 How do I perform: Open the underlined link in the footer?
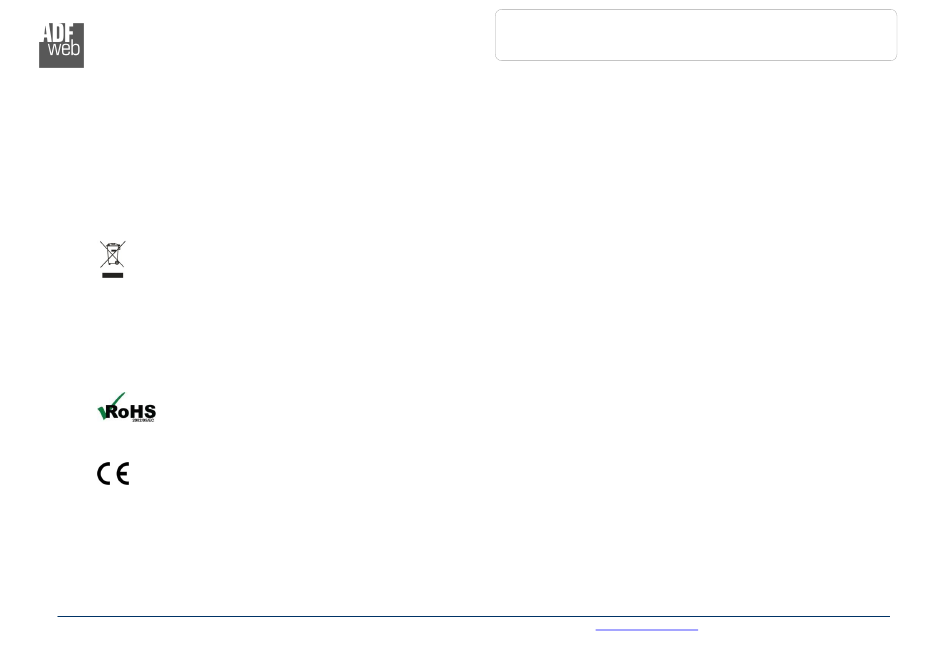(646, 629)
